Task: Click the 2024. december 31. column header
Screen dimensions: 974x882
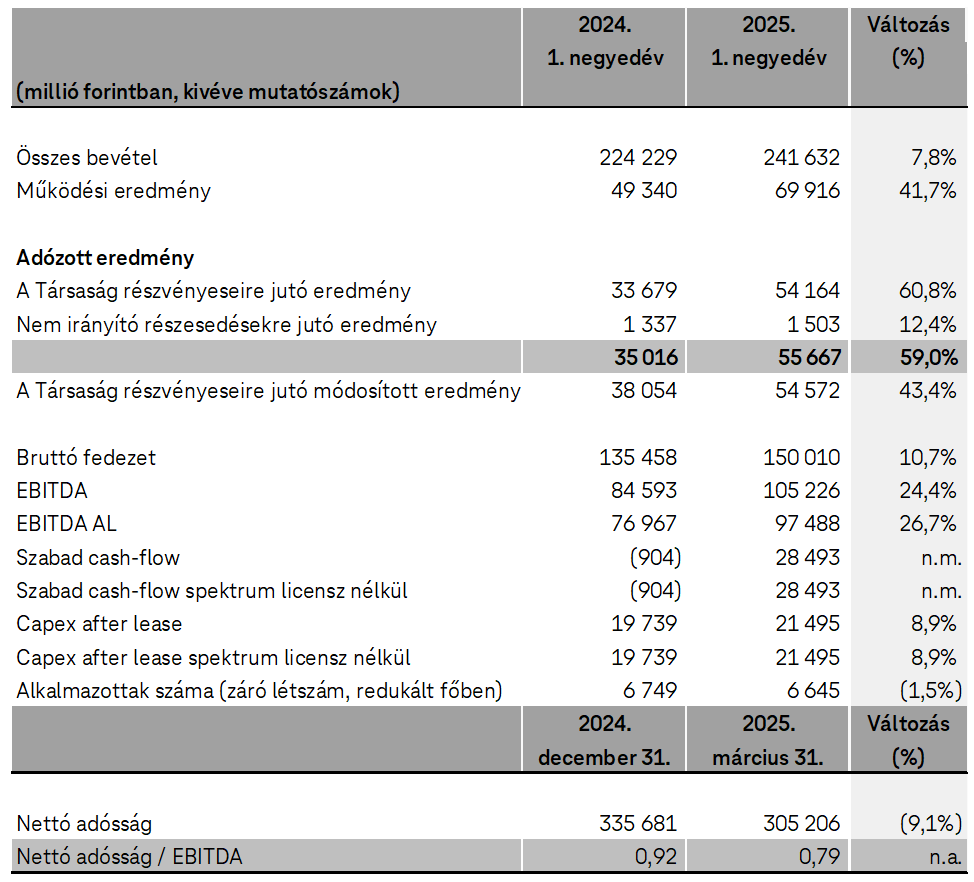Action: point(604,739)
